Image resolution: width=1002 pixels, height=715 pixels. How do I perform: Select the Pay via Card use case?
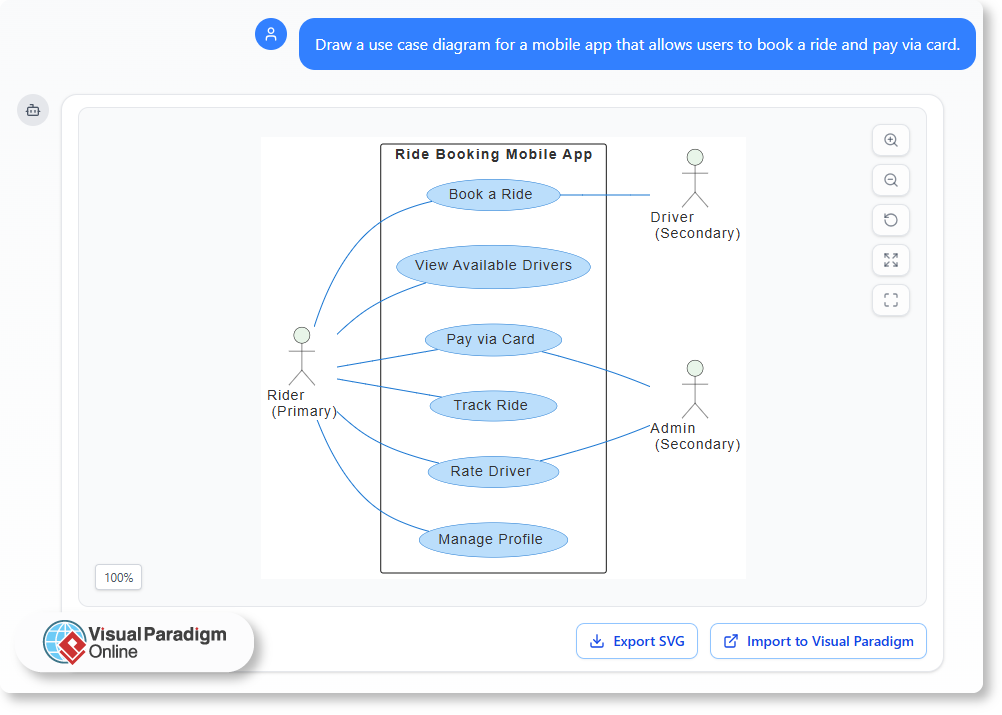[x=493, y=339]
